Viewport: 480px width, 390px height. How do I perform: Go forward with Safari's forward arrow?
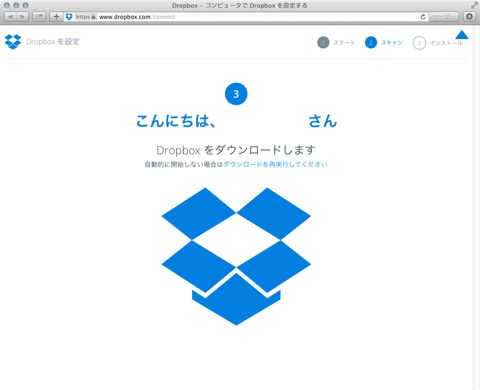23,16
